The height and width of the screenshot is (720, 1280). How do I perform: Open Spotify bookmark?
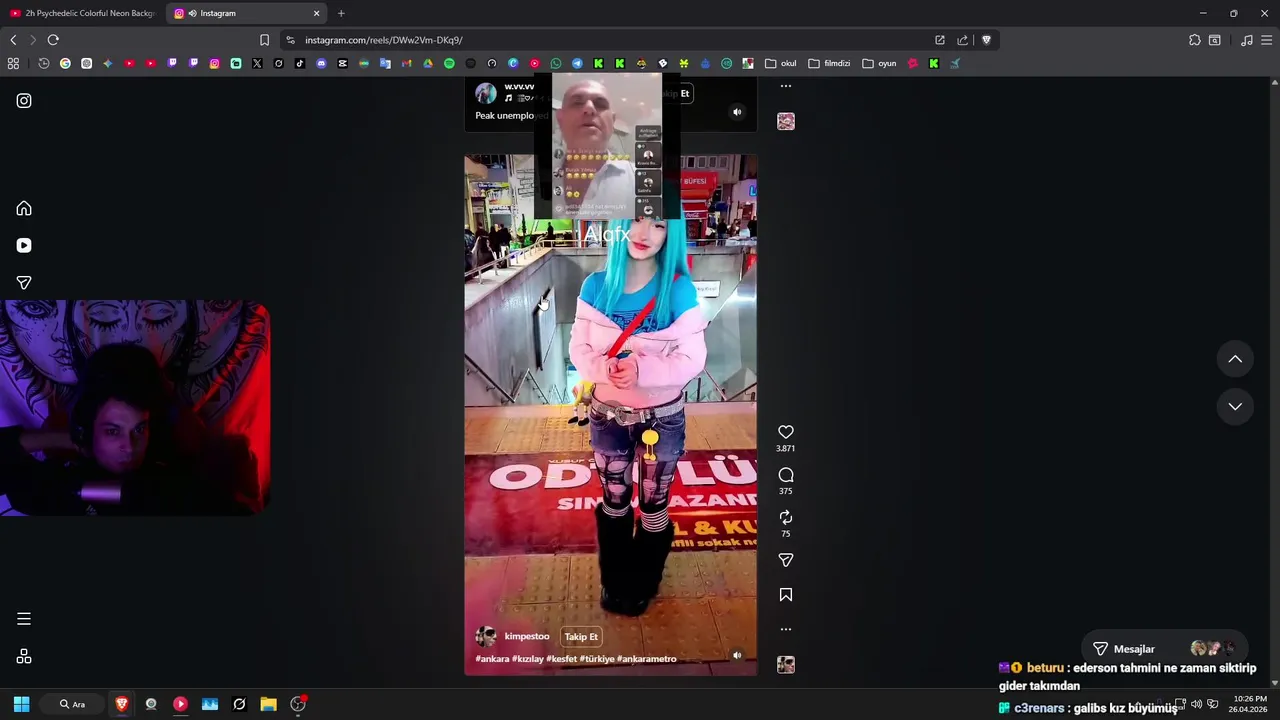[449, 63]
